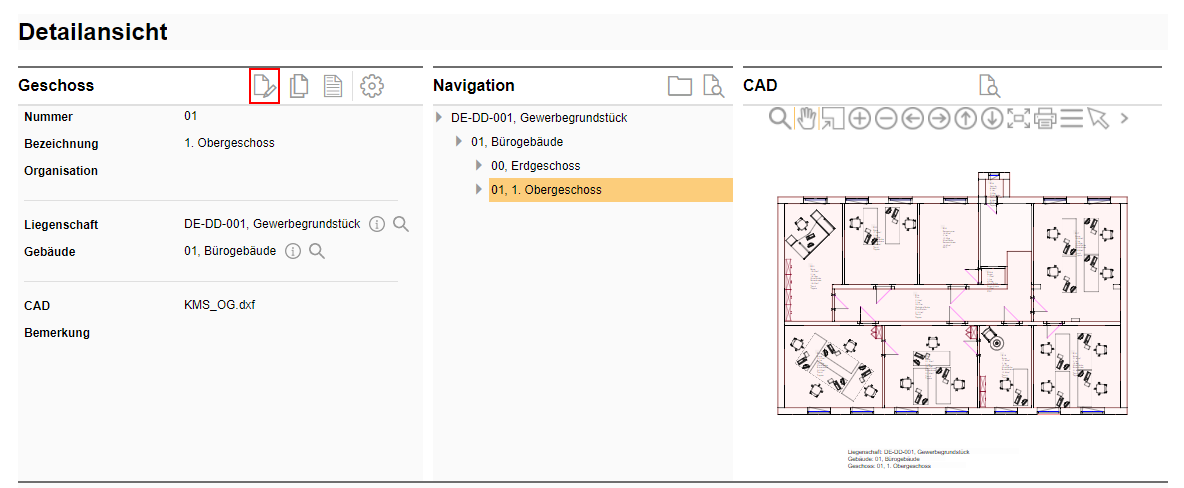The width and height of the screenshot is (1184, 488).
Task: Zoom out with the CAD minus icon
Action: [886, 118]
